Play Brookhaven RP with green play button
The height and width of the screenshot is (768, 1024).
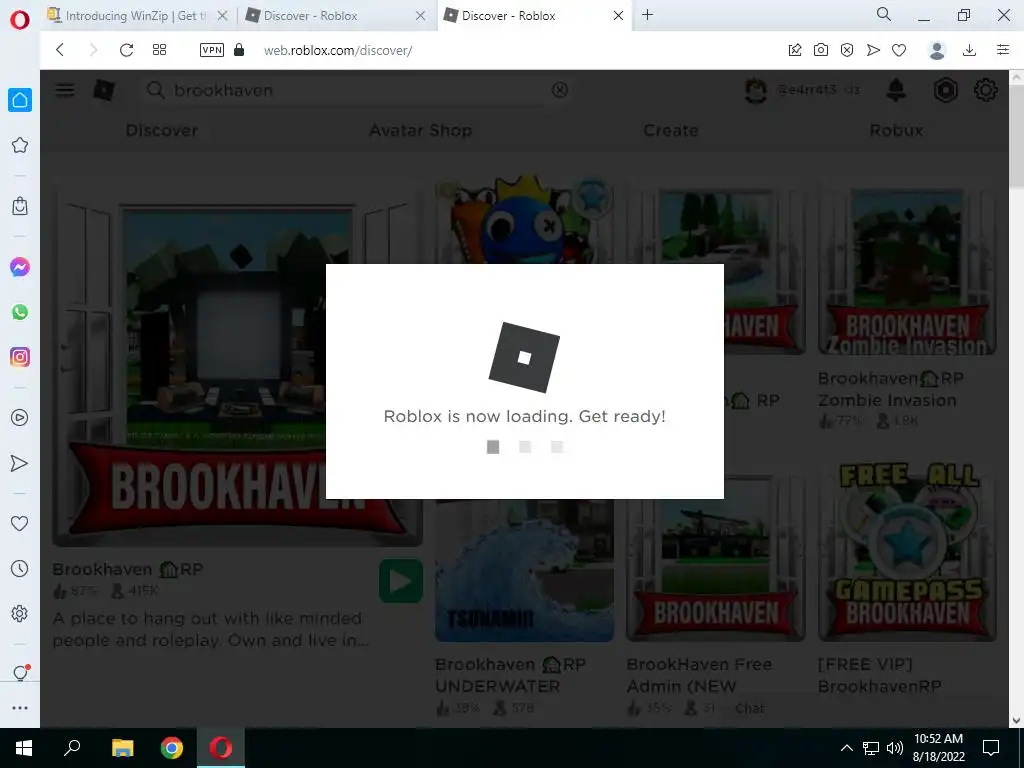point(400,581)
